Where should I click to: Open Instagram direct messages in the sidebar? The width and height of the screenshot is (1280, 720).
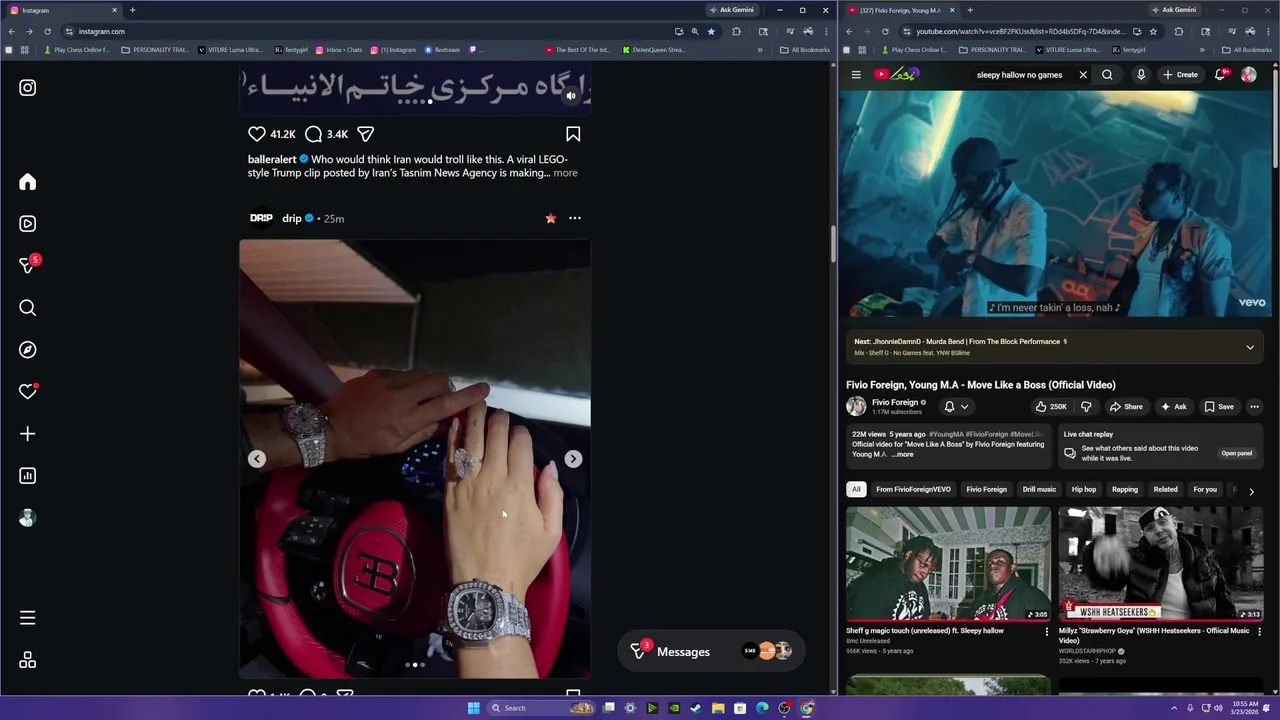point(28,266)
